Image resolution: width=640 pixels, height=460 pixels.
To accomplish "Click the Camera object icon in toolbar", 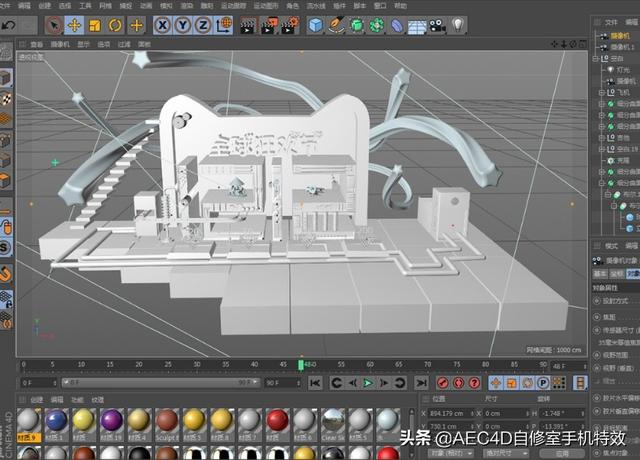I will tap(438, 26).
